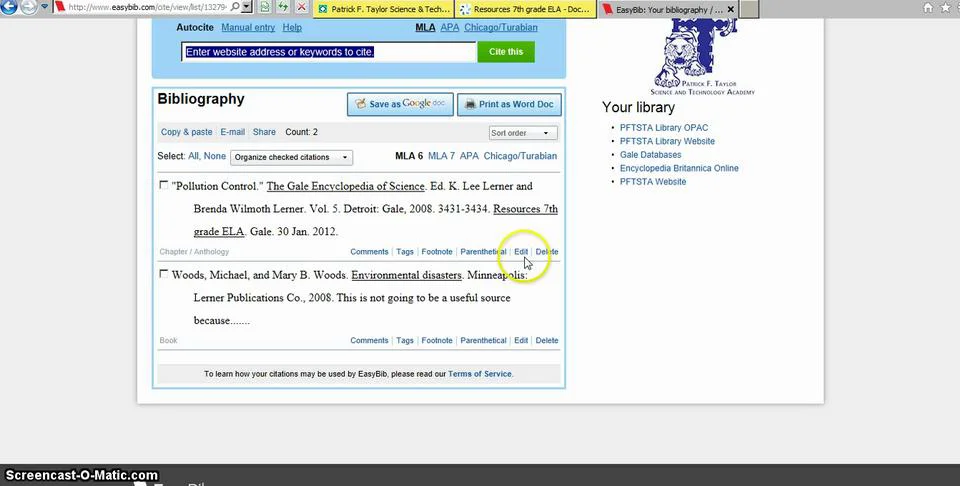Click Print as Word Doc button
This screenshot has height=486, width=960.
coord(509,104)
